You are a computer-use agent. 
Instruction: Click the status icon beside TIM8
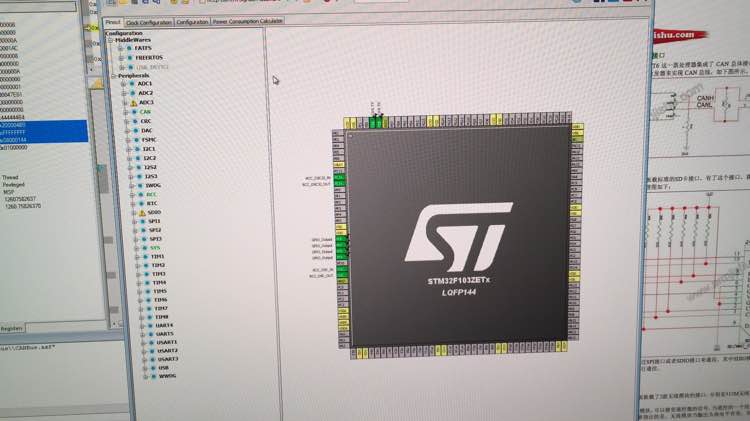150,317
